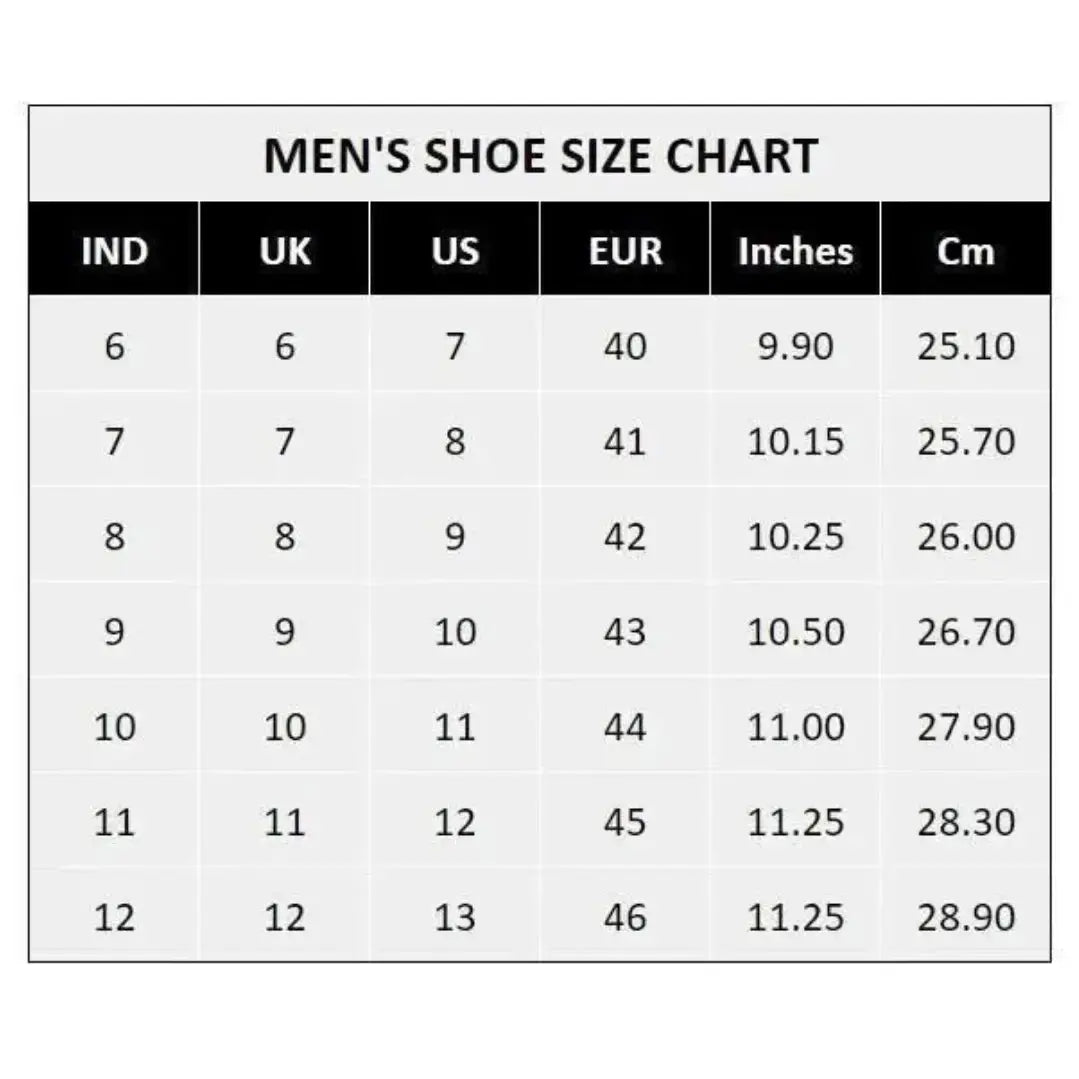The height and width of the screenshot is (1079, 1079).
Task: Select the 27.90 cm value
Action: 966,727
